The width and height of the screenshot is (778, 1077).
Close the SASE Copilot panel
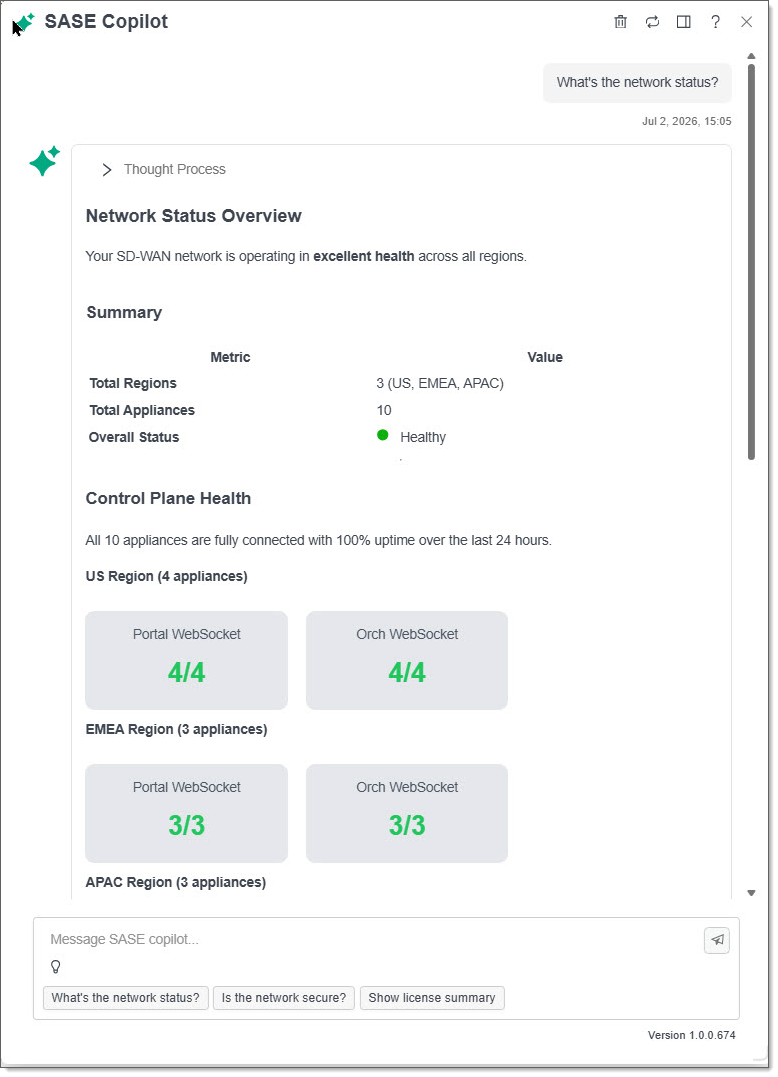click(746, 22)
